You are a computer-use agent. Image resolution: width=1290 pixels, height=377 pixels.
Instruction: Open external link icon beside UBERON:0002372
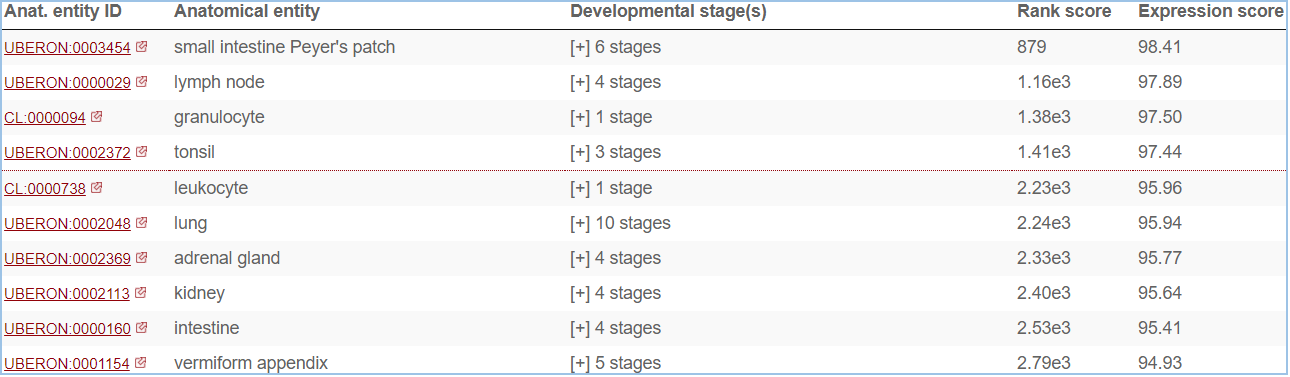coord(142,152)
